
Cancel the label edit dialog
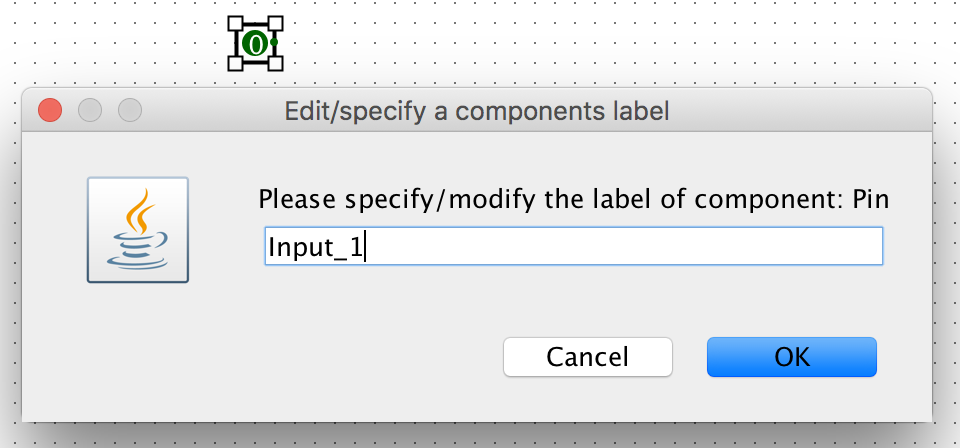tap(587, 357)
